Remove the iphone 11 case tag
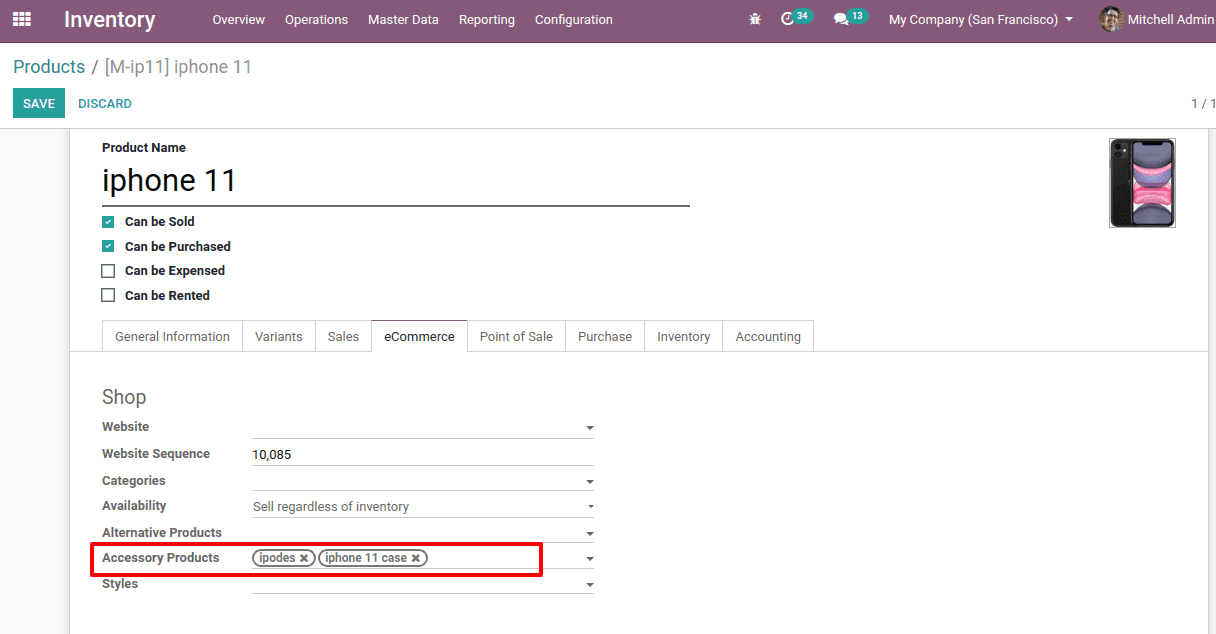The height and width of the screenshot is (634, 1216). tap(416, 558)
